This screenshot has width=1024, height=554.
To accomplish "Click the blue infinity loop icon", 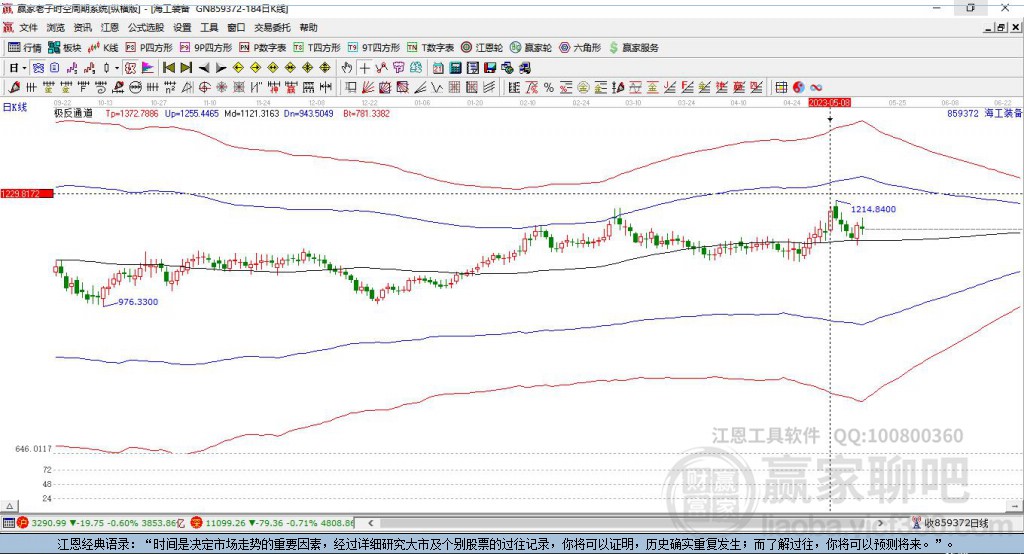I will (816, 88).
